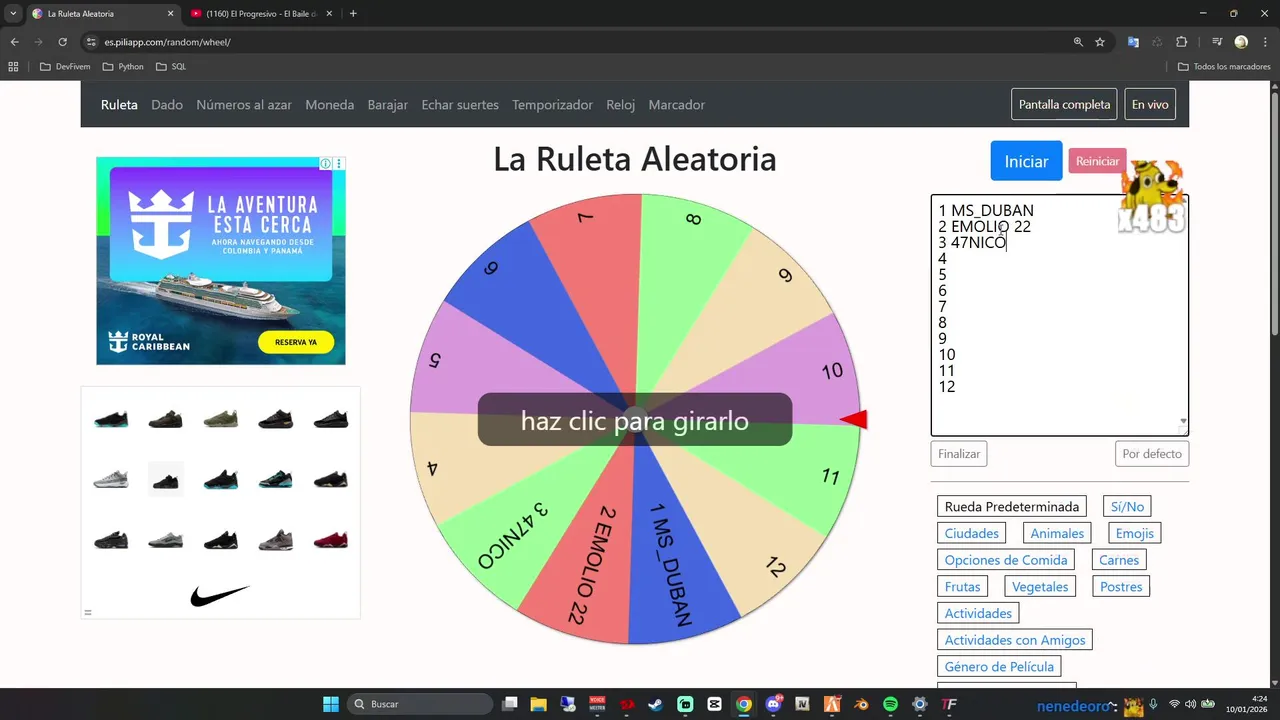Open File Explorer from the taskbar

tap(538, 704)
